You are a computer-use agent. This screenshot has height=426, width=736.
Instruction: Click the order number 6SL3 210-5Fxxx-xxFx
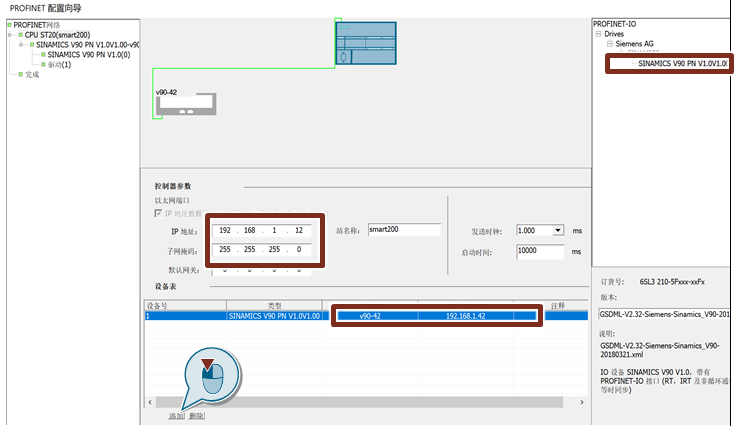click(x=672, y=282)
